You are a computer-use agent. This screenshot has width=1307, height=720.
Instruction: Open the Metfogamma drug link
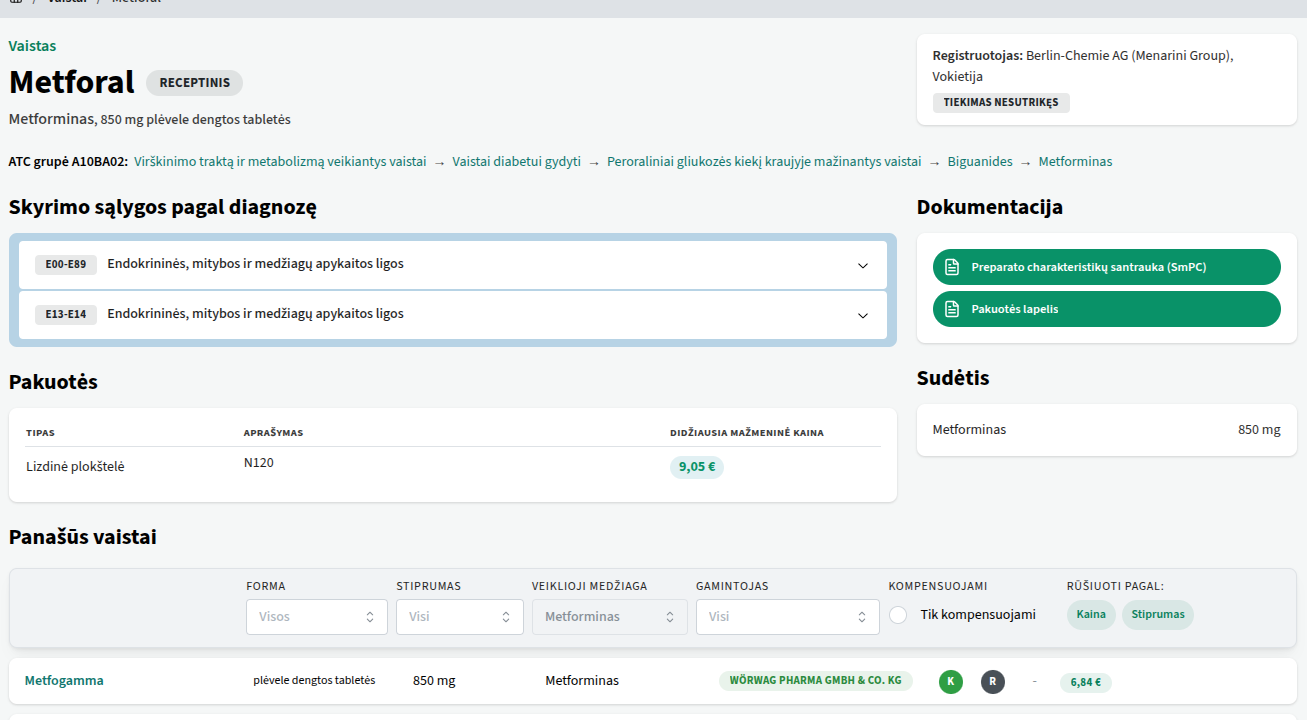coord(64,681)
